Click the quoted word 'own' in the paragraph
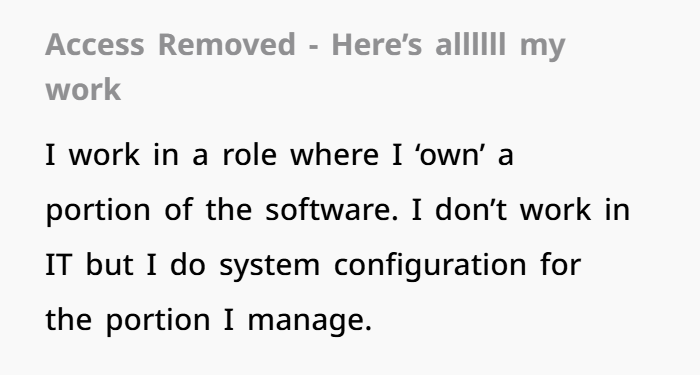700x375 pixels. click(x=450, y=154)
